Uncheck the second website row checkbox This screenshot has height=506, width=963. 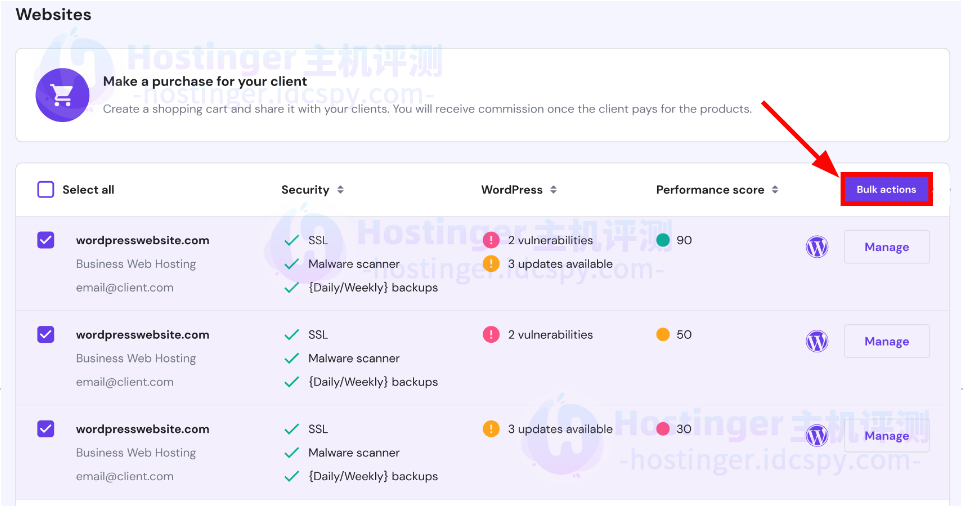[45, 335]
